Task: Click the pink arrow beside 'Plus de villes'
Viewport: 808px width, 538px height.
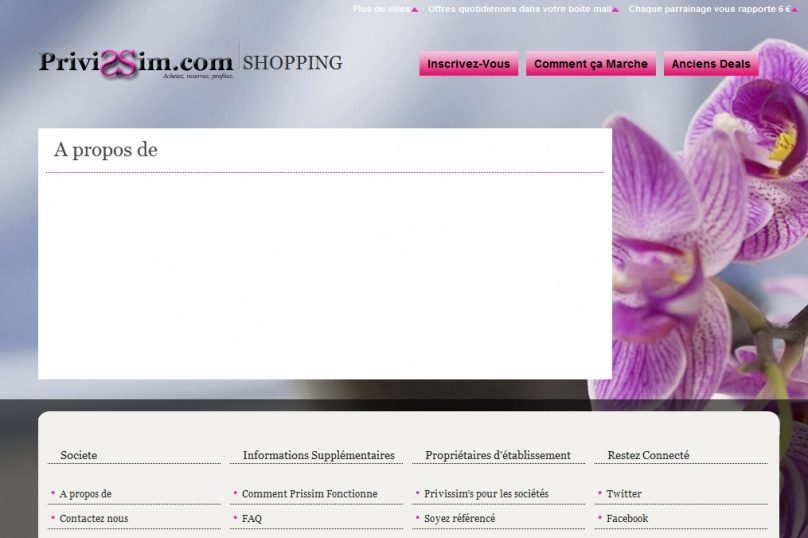Action: click(415, 10)
